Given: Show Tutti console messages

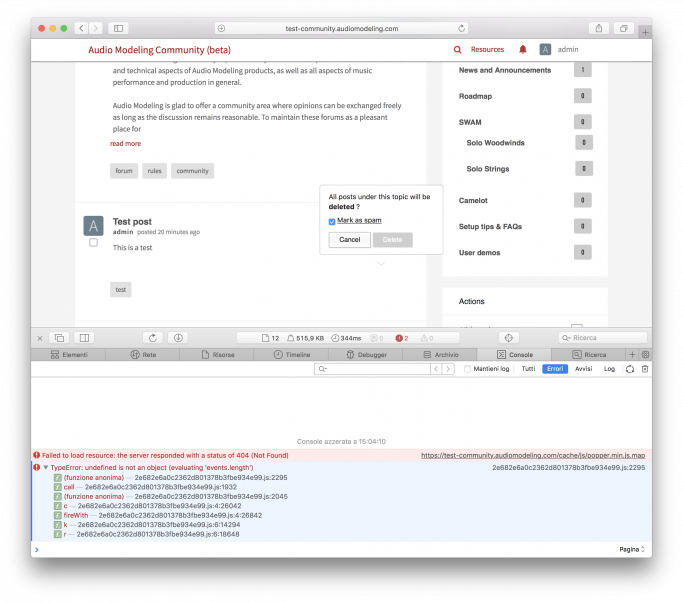Looking at the screenshot, I should [x=528, y=369].
